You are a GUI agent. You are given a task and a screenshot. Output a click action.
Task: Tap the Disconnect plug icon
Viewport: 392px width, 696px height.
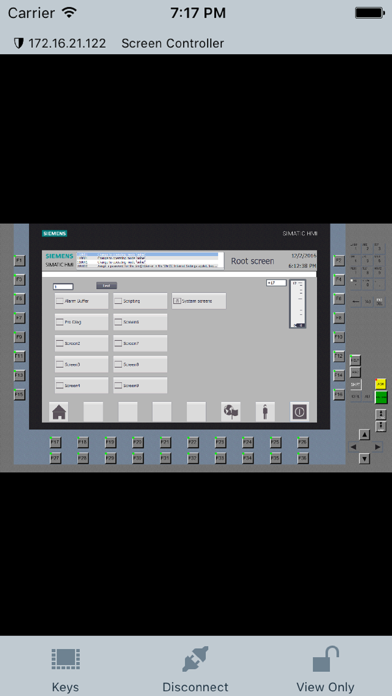[195, 659]
